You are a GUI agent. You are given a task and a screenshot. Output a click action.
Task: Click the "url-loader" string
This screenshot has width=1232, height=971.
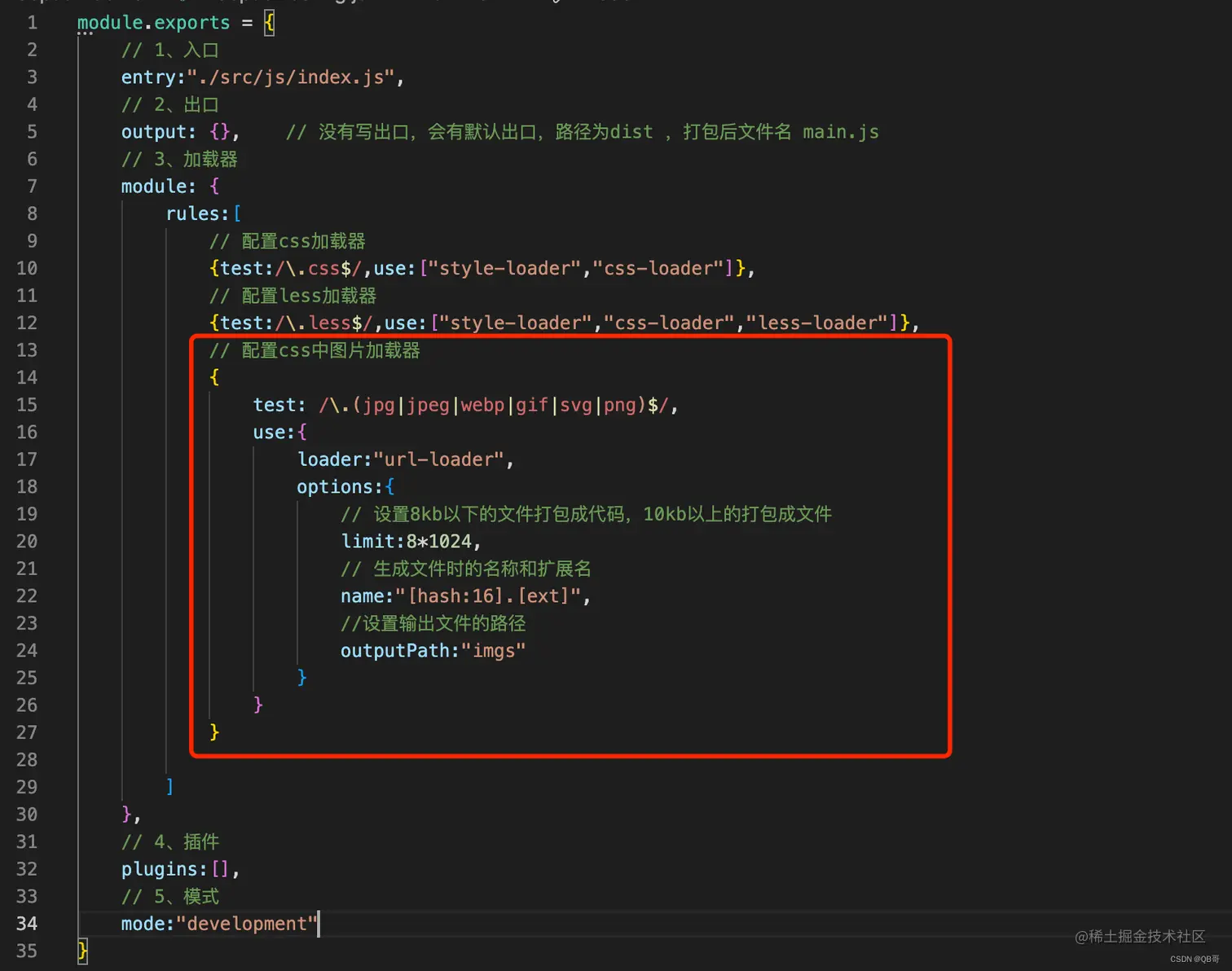(438, 459)
